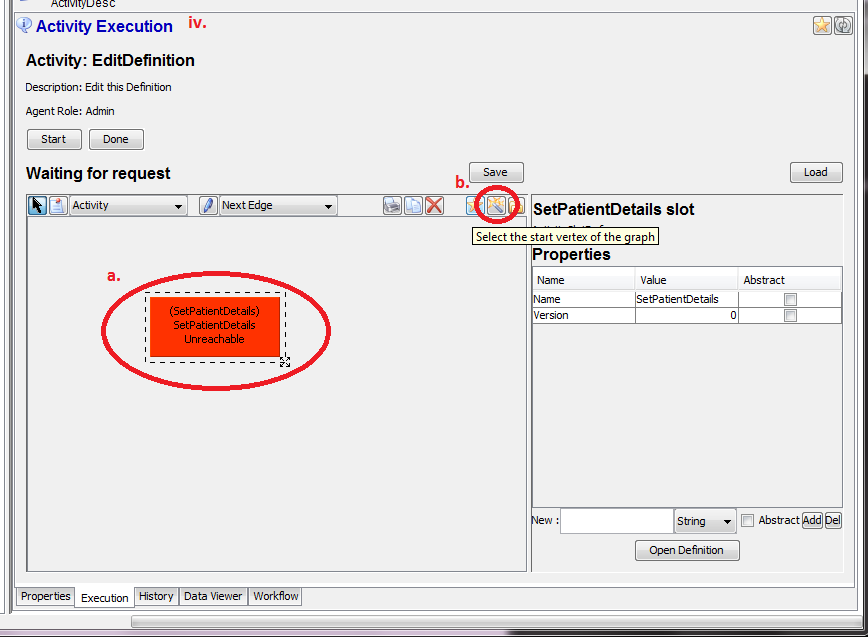Screen dimensions: 868x637
Task: Switch to the Execution tab
Action: [105, 598]
